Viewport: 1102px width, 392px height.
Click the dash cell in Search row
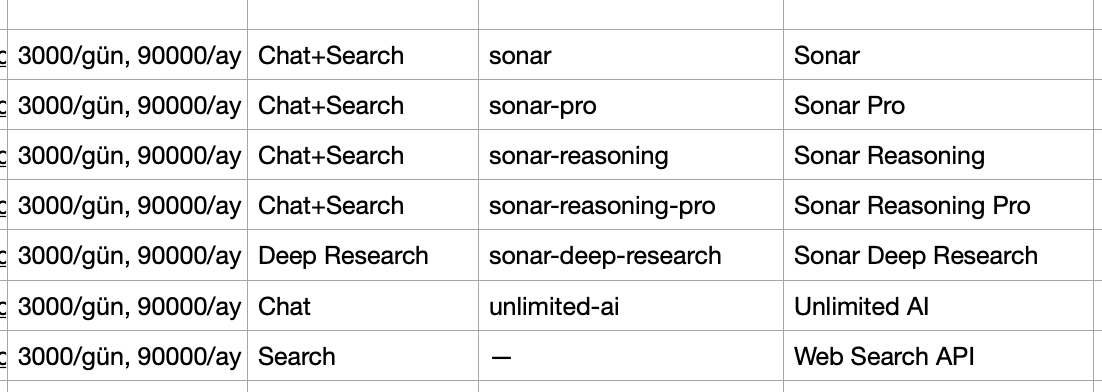point(631,356)
